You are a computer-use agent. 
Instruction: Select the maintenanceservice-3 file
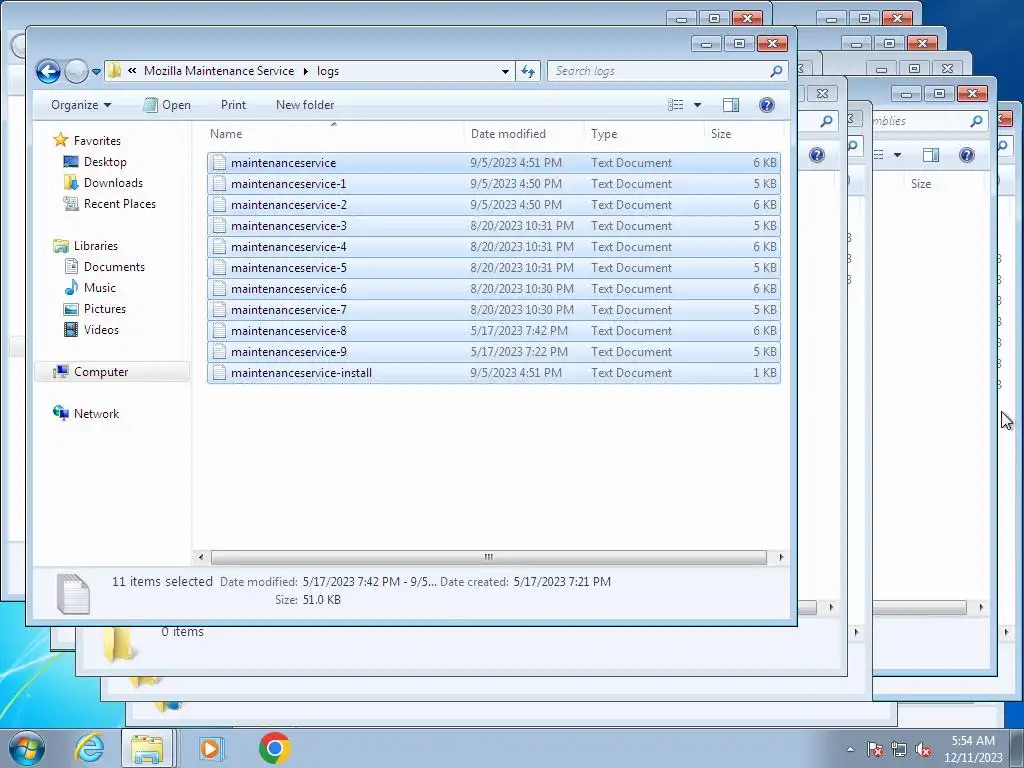point(494,225)
